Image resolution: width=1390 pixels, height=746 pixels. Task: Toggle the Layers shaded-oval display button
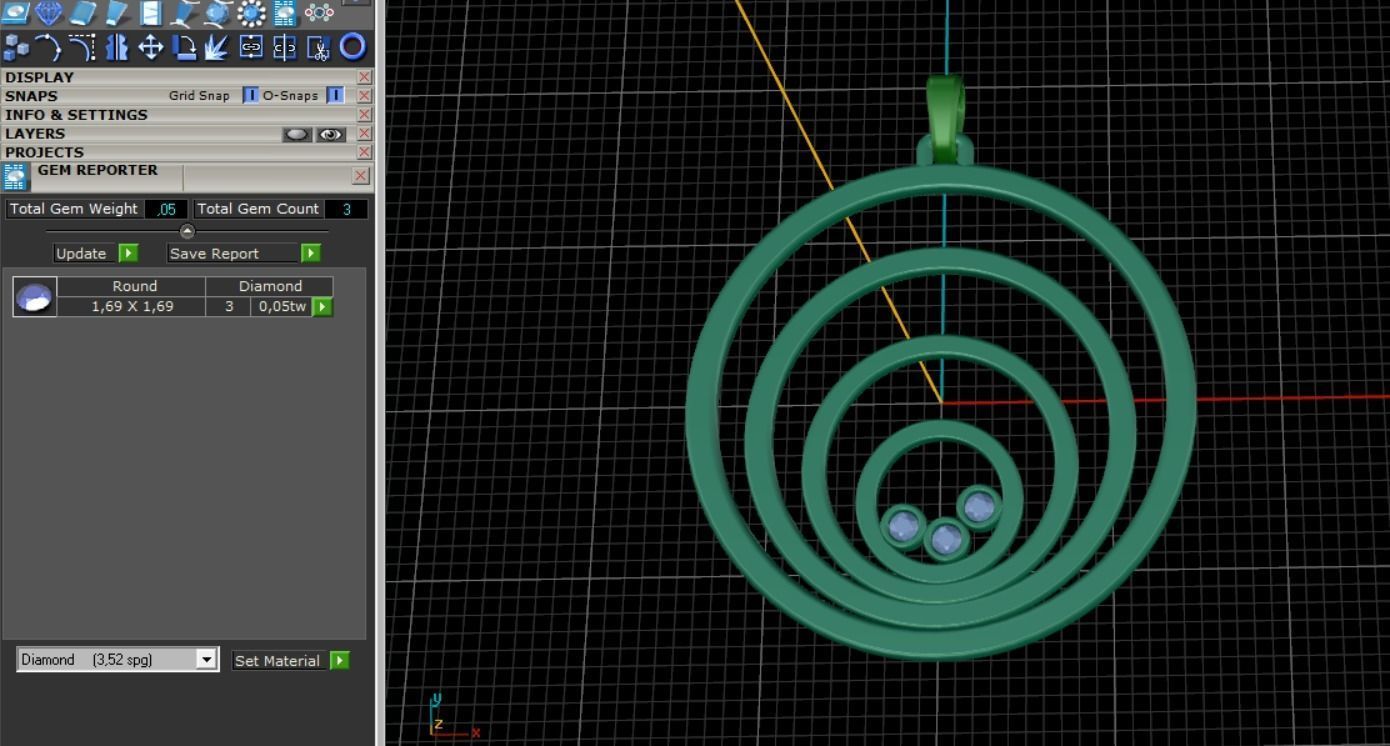tap(297, 134)
